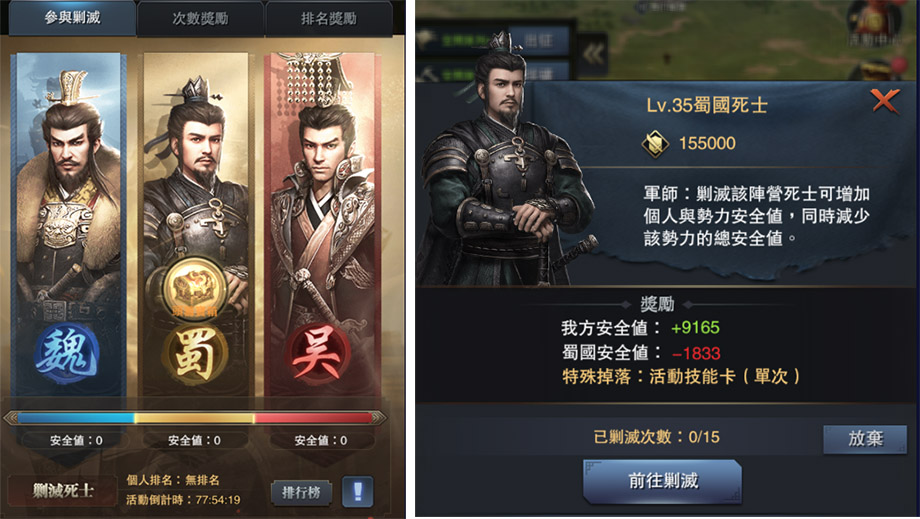Click the blue 魏 faction emblem

(x=66, y=353)
